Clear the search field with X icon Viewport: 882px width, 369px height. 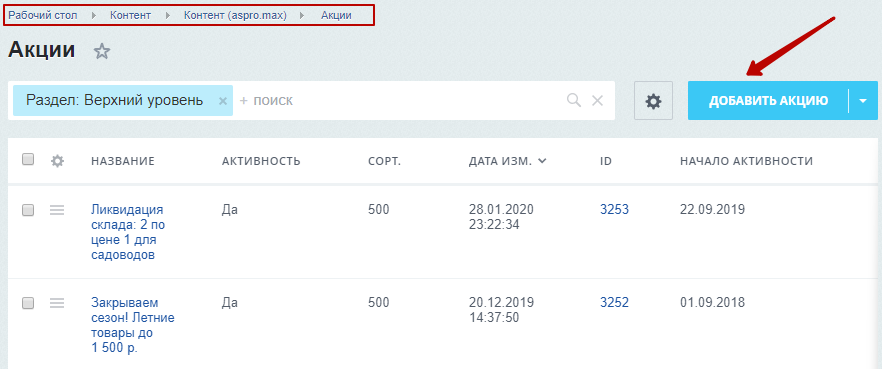(597, 101)
